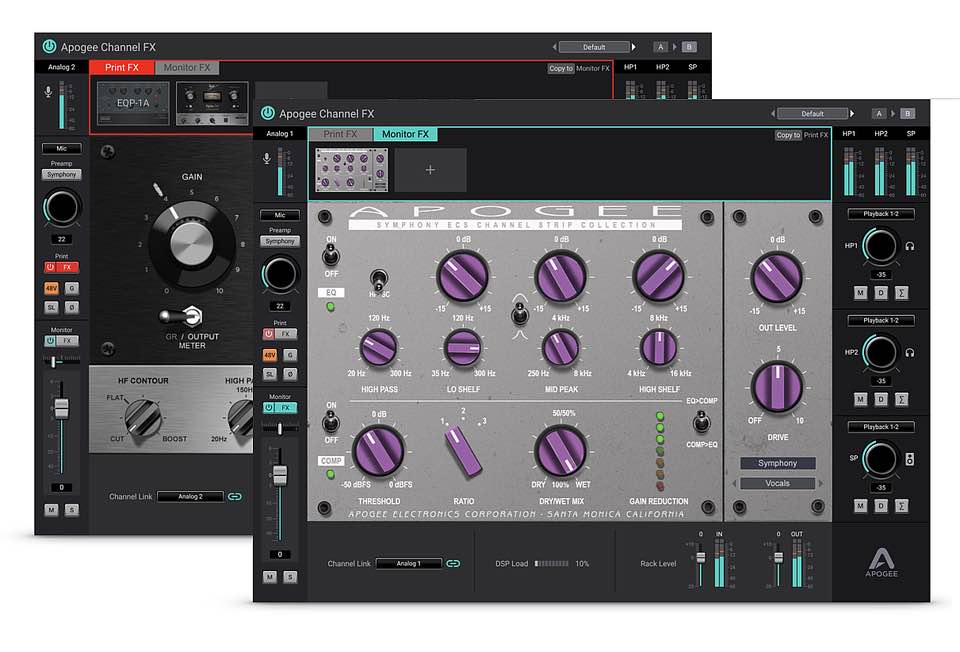Solo Analog 1 with the S button
Screen dimensions: 960x652
(x=290, y=576)
